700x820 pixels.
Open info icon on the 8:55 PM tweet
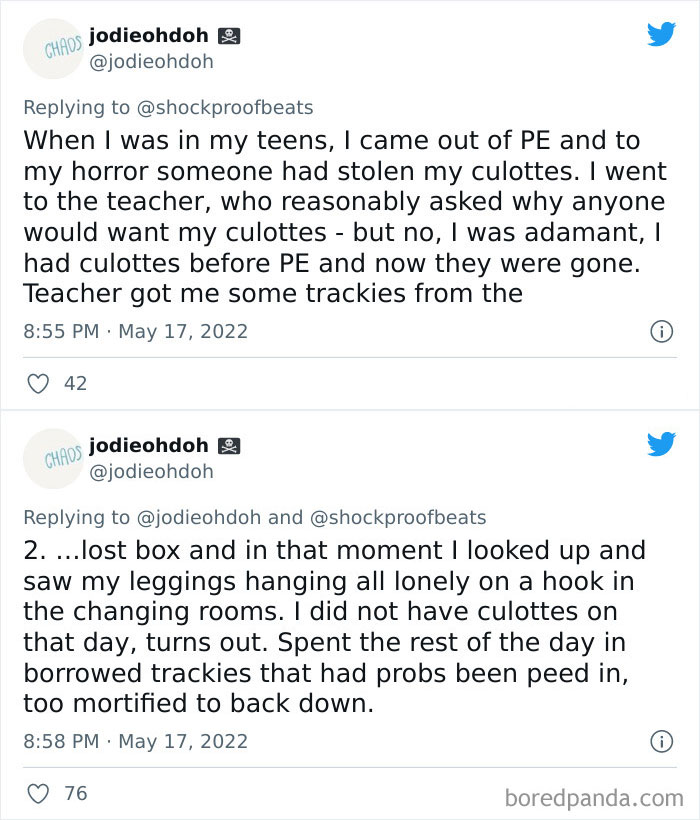tap(661, 331)
